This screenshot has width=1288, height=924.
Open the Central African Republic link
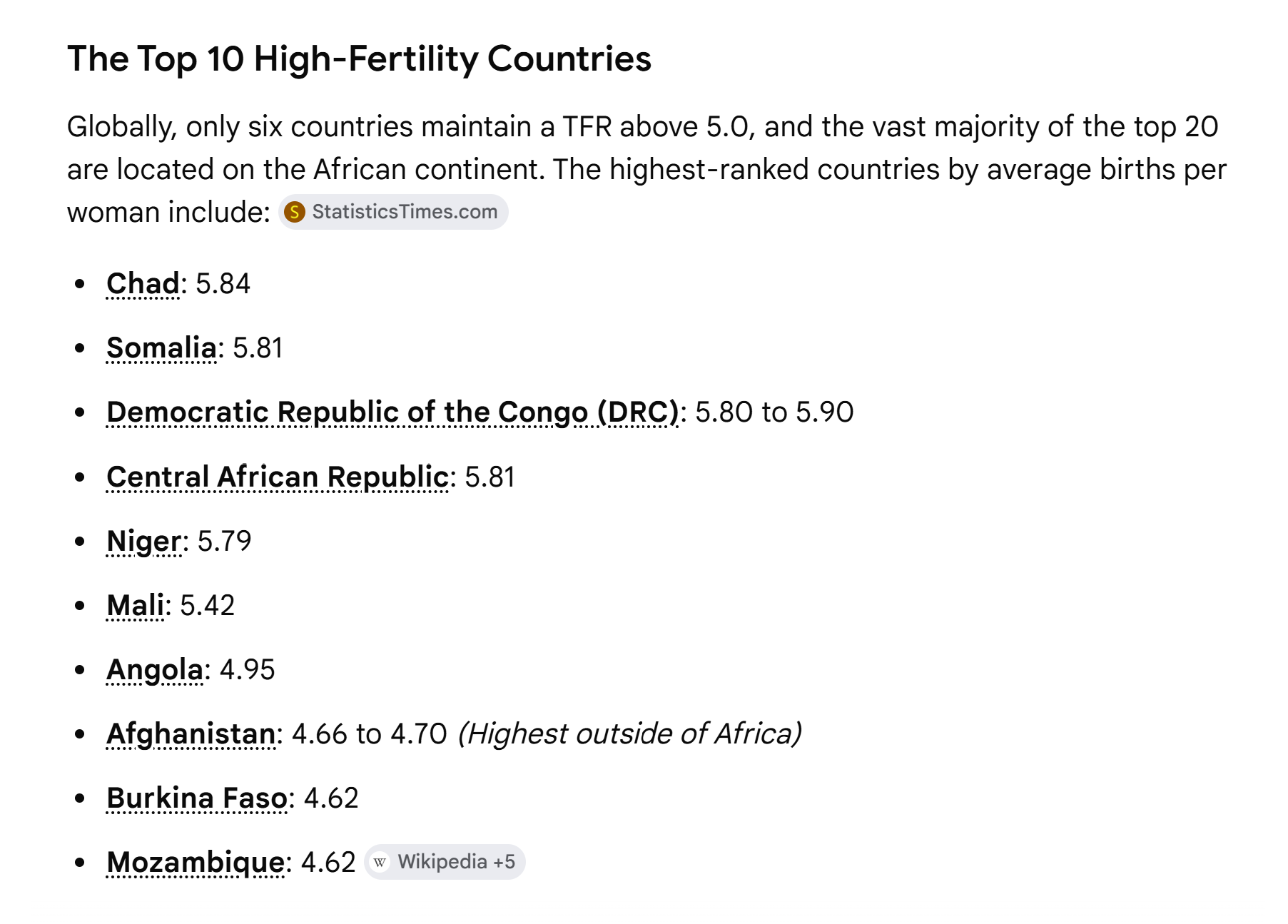pyautogui.click(x=278, y=477)
